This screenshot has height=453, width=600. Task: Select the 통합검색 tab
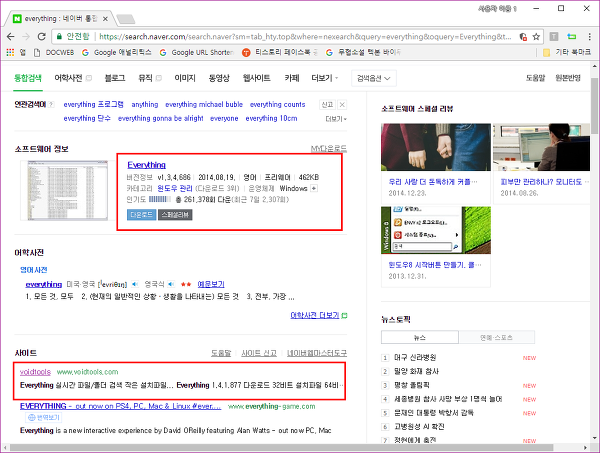click(x=28, y=78)
